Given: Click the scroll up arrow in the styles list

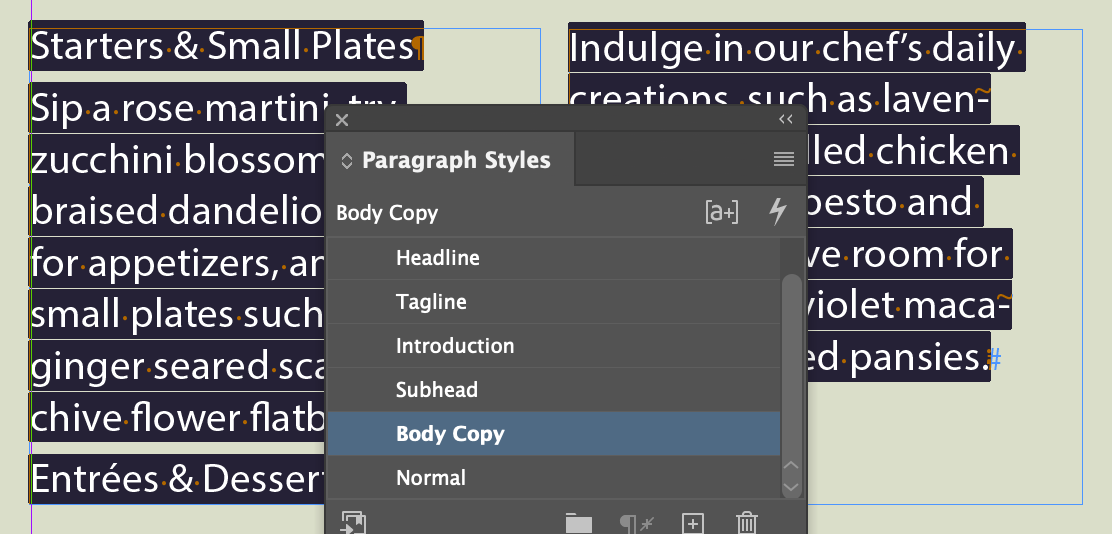Looking at the screenshot, I should 791,465.
